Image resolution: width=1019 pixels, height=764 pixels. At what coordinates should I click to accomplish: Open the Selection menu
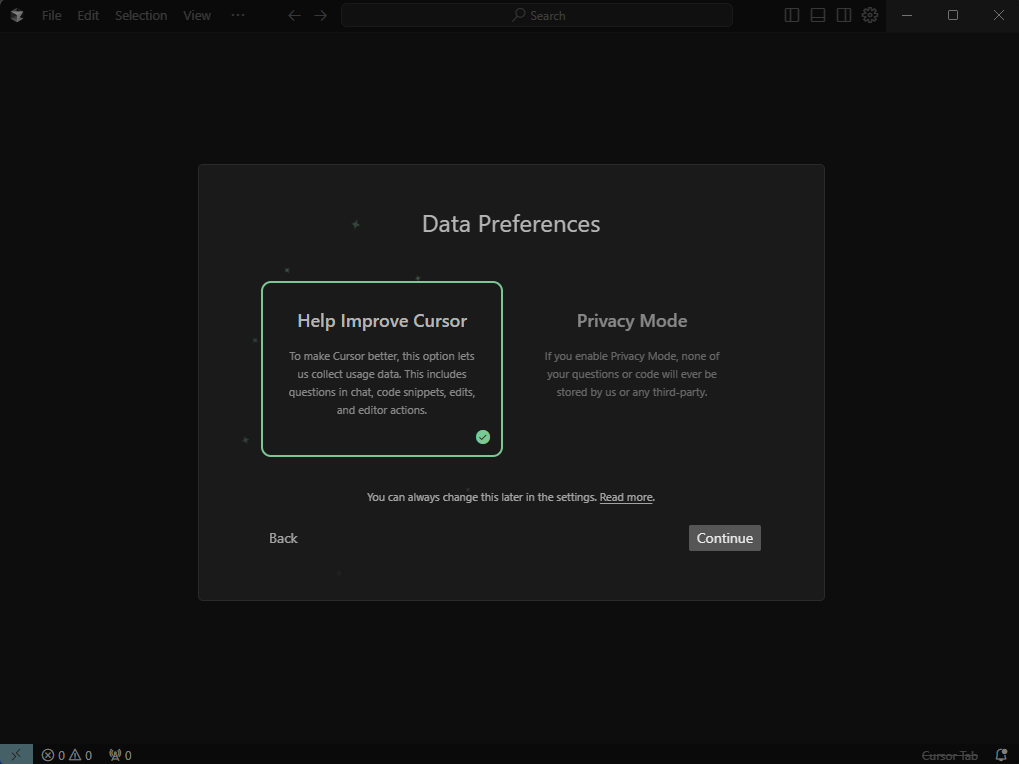point(141,15)
